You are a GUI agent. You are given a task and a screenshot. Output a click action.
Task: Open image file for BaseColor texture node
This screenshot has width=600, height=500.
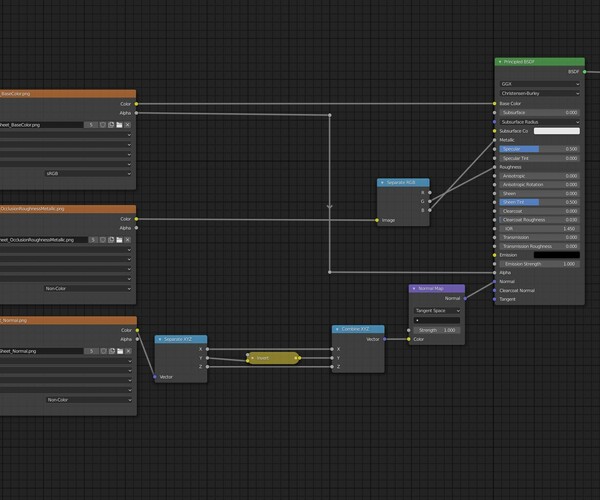tap(119, 125)
